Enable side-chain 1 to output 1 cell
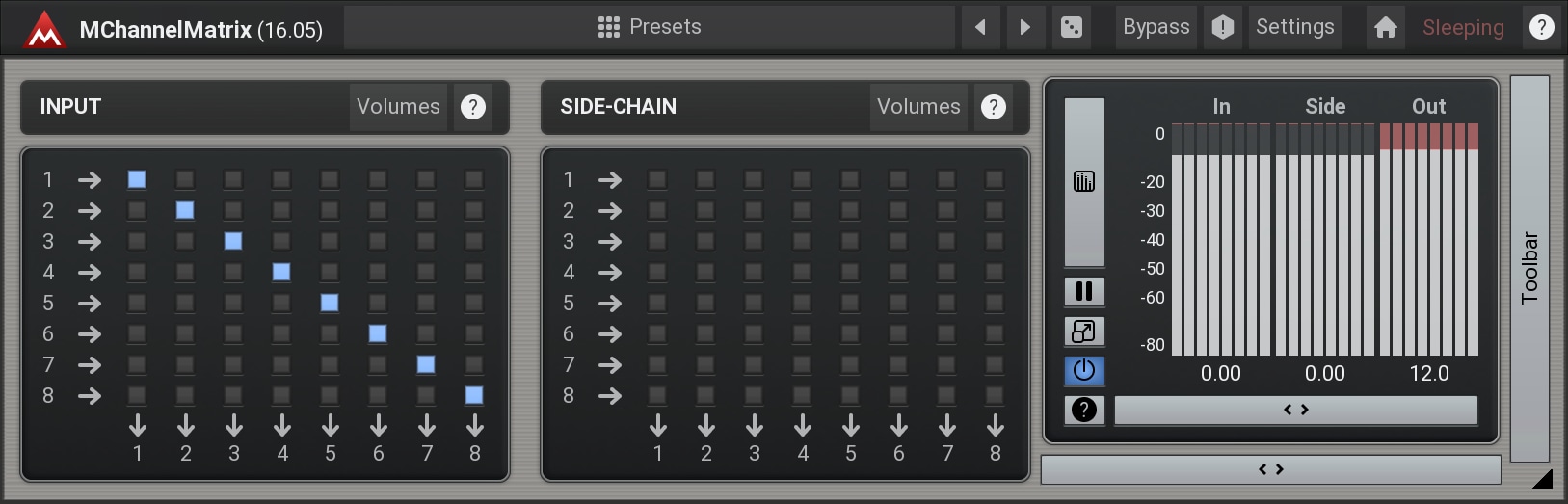The width and height of the screenshot is (1568, 504). pos(657,179)
